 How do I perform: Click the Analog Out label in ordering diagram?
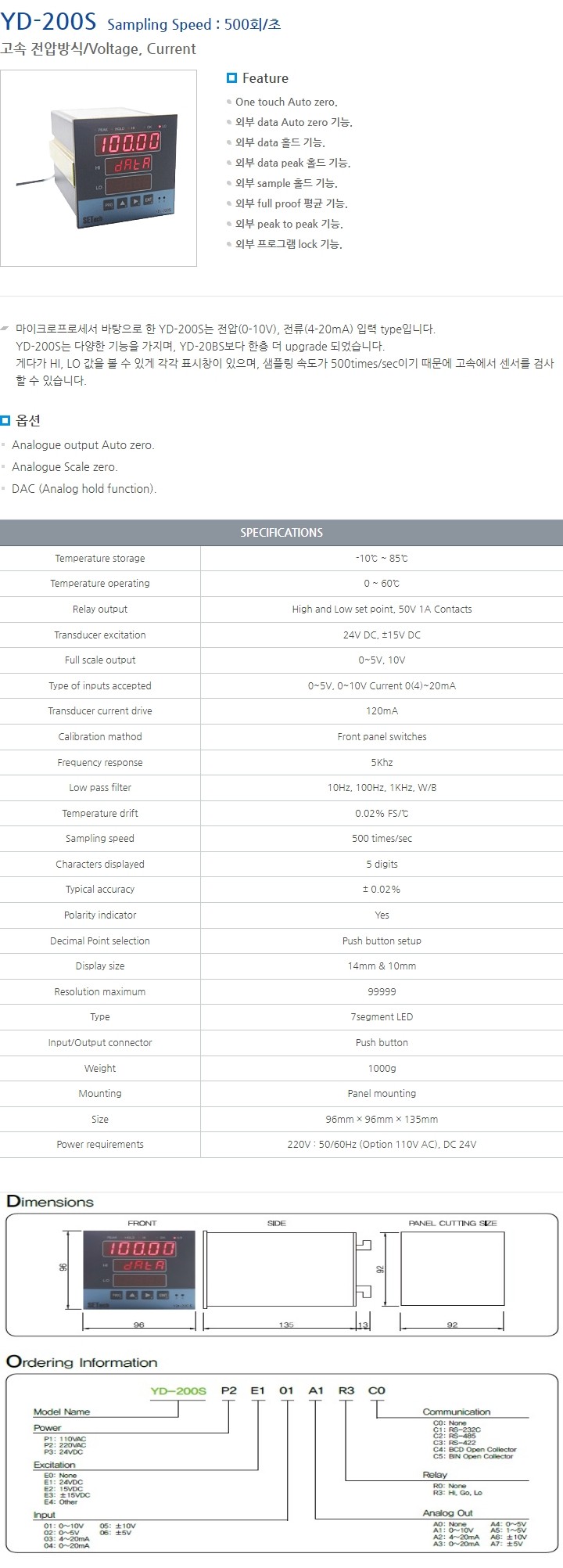coord(448,1513)
